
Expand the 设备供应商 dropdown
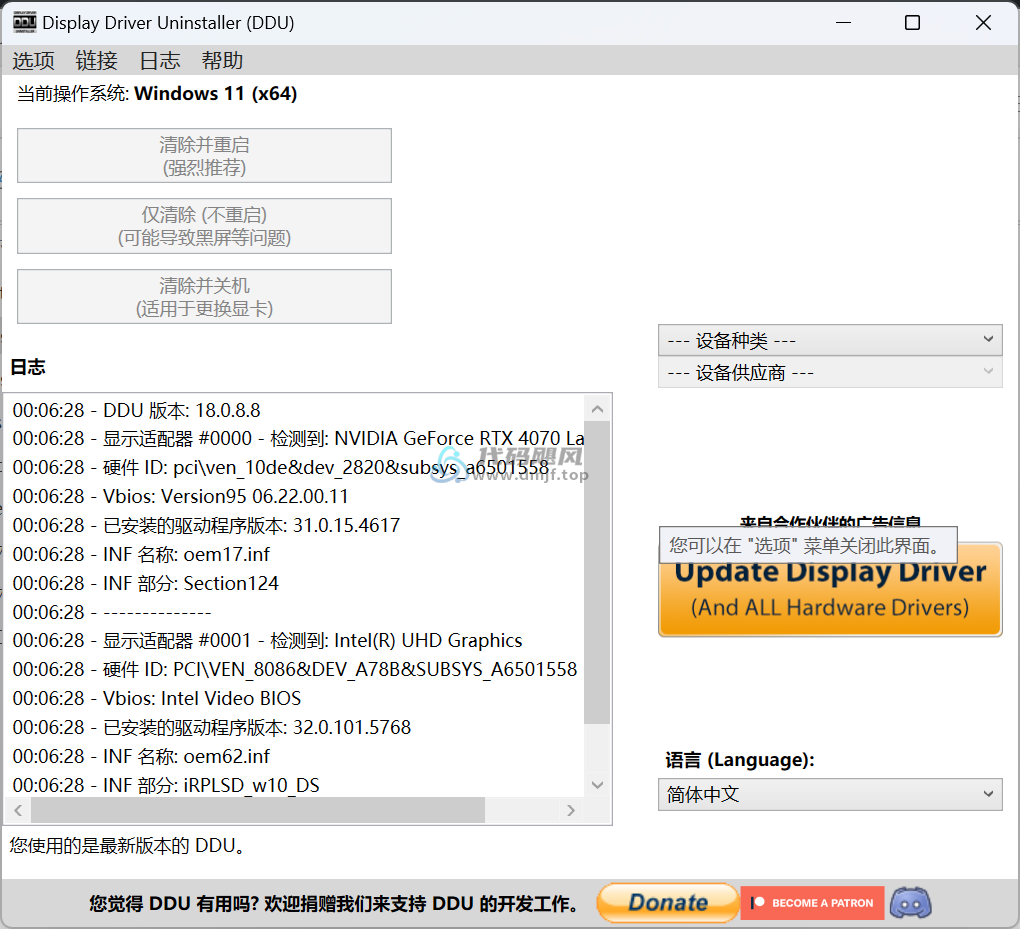point(830,372)
